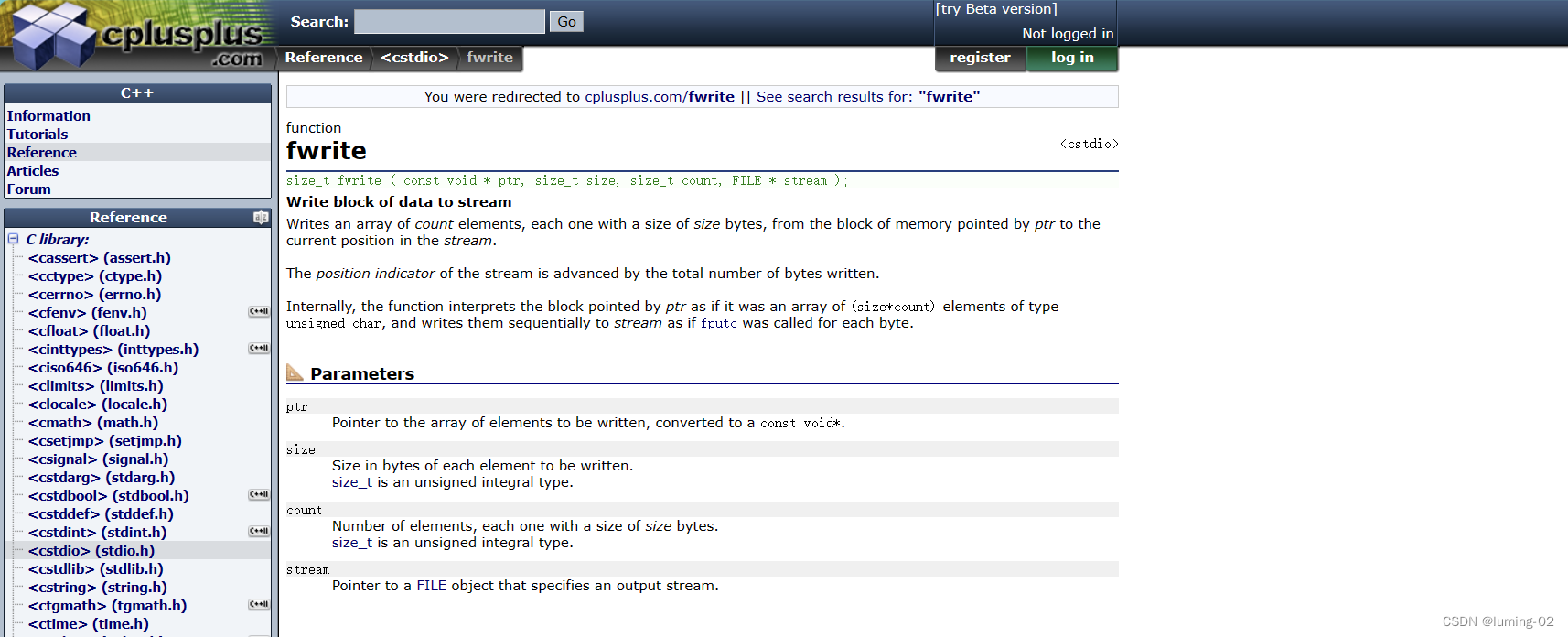Click the 'stream' parameter name
Screen dimensions: 1568x637
[307, 570]
